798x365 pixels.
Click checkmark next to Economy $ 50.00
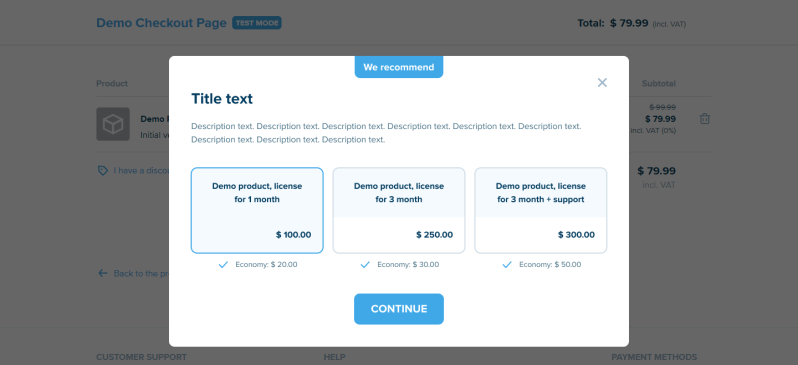tap(507, 265)
